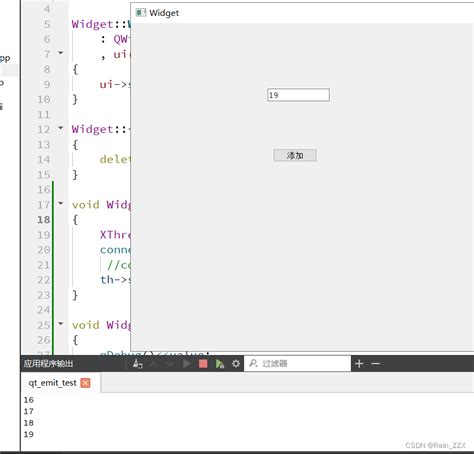474x454 pixels.
Task: Collapse the code fold at line 12
Action: (x=61, y=128)
